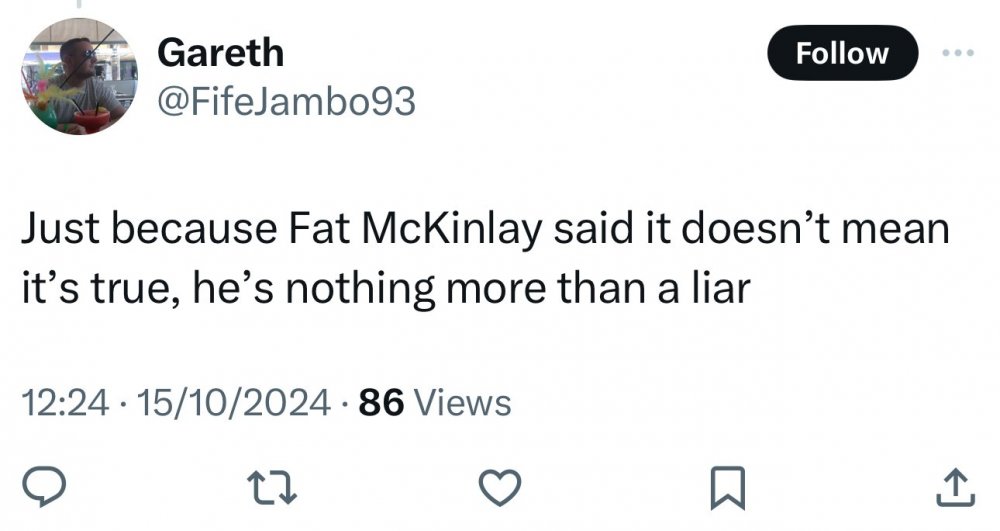Click the bold 86 view count
The image size is (1000, 531).
(381, 403)
